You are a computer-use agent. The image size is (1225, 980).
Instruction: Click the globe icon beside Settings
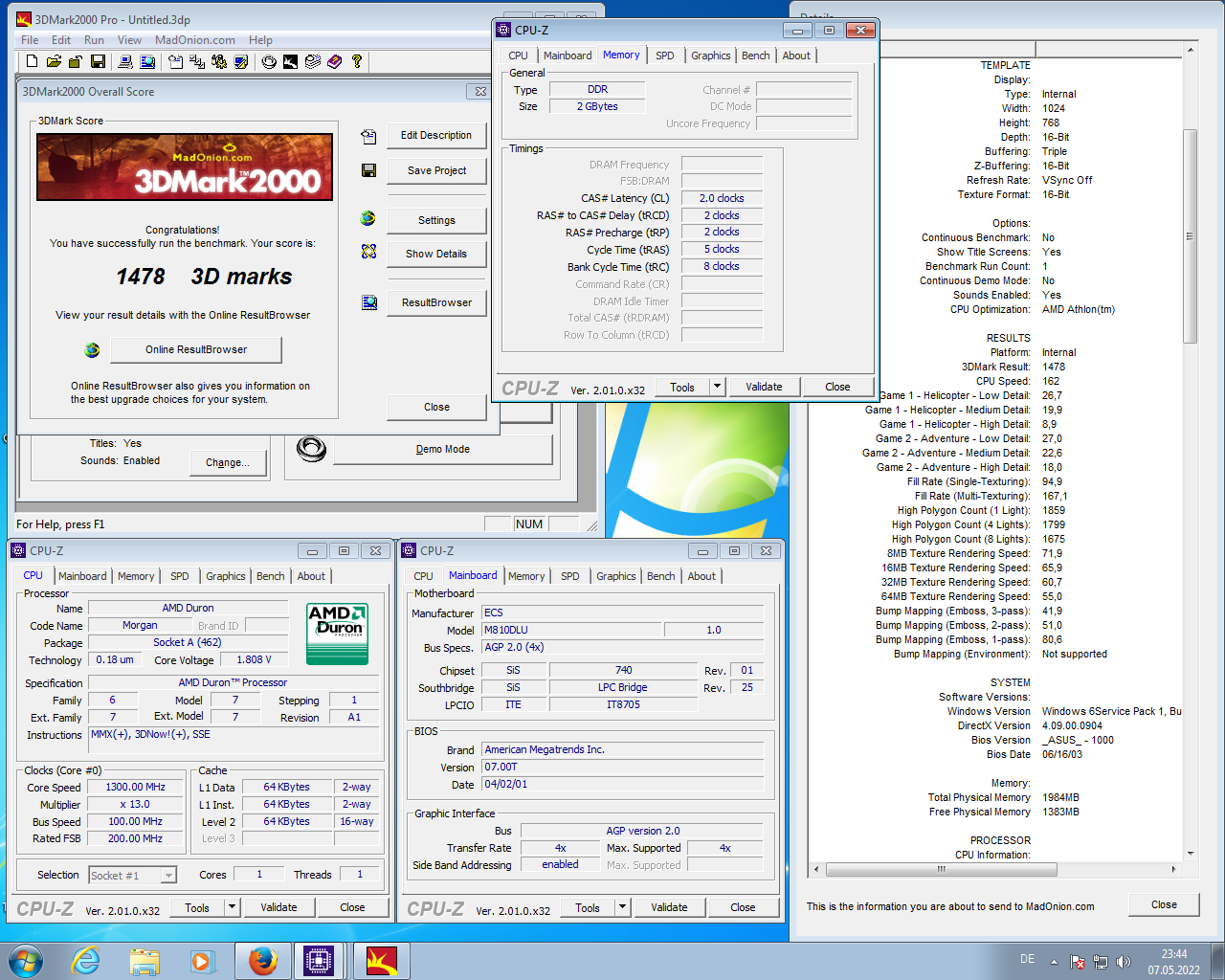tap(367, 219)
